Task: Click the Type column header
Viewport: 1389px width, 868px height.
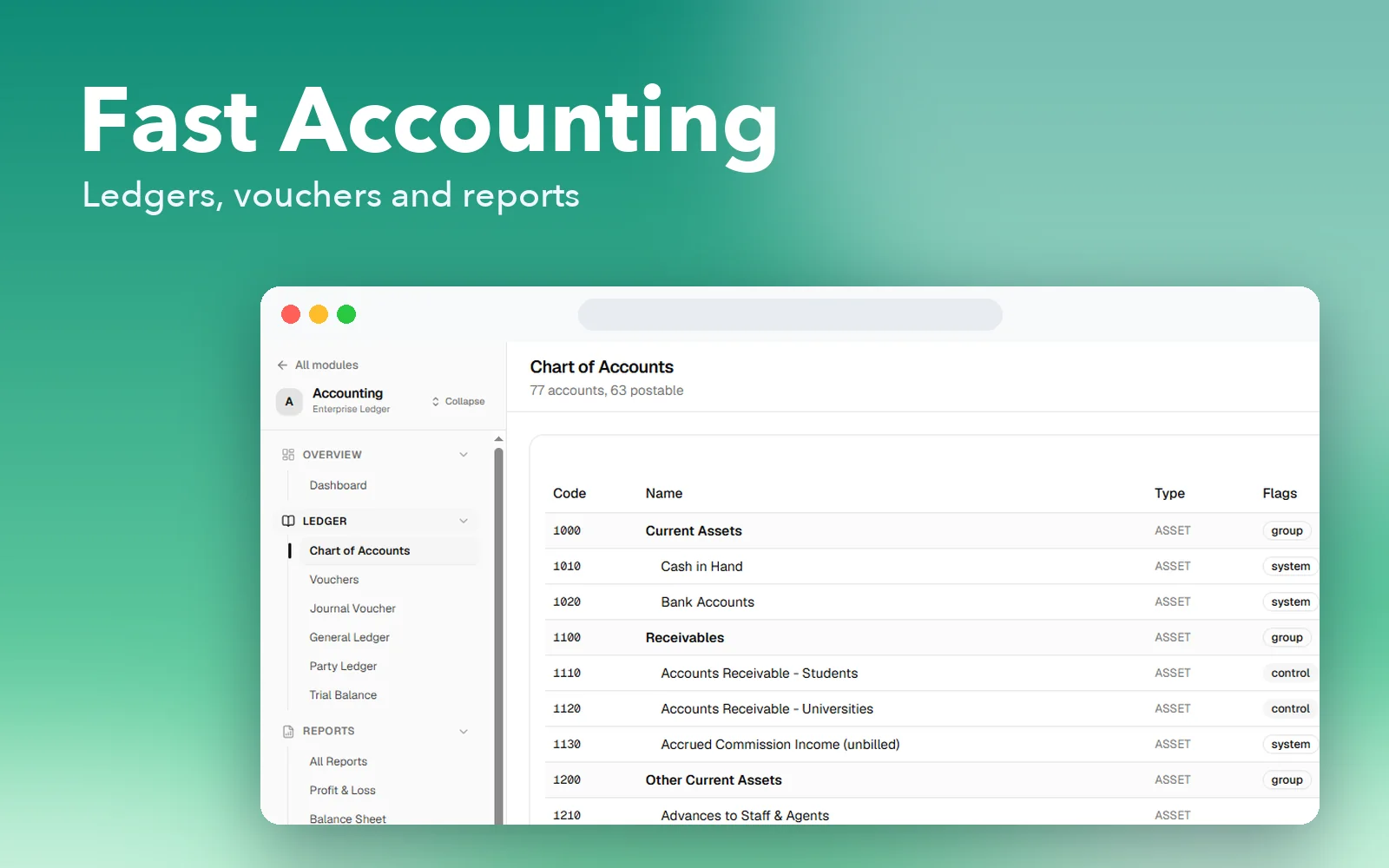Action: [x=1169, y=493]
